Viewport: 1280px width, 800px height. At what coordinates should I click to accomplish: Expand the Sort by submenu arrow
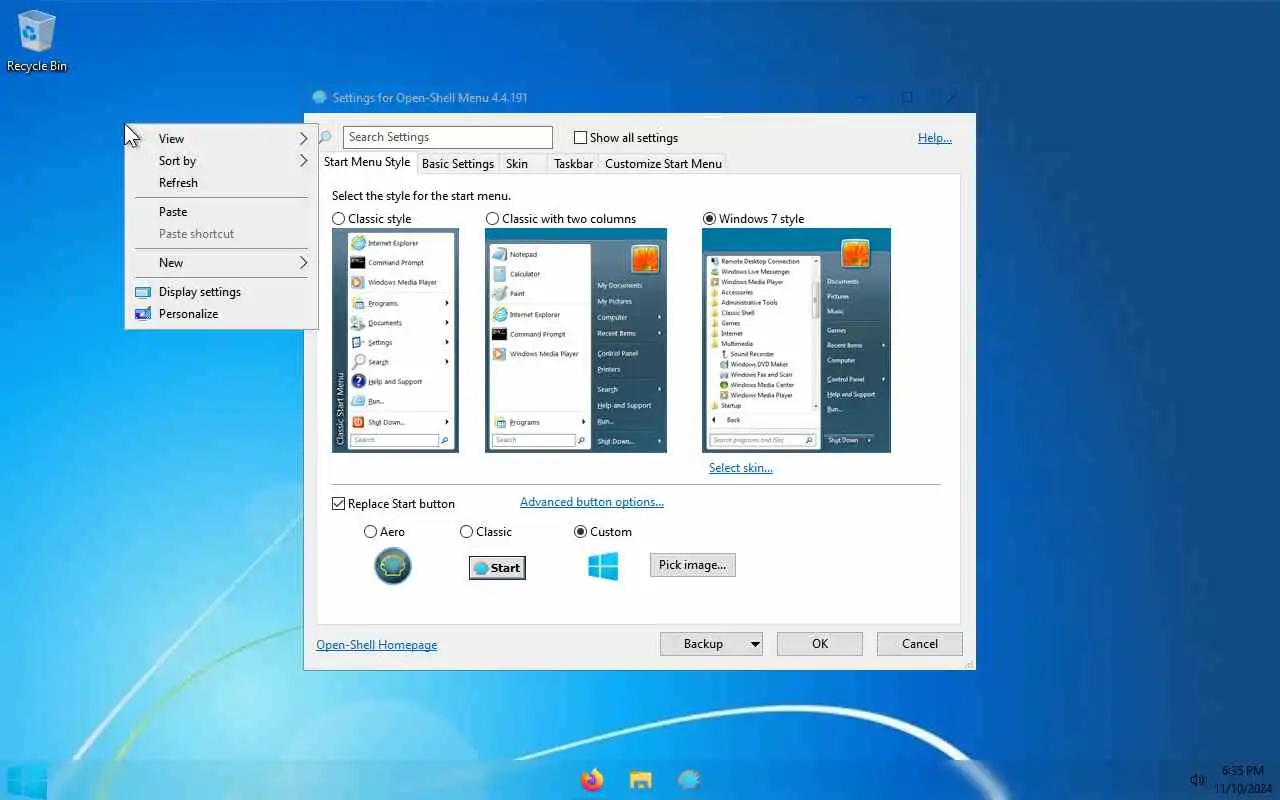click(303, 161)
